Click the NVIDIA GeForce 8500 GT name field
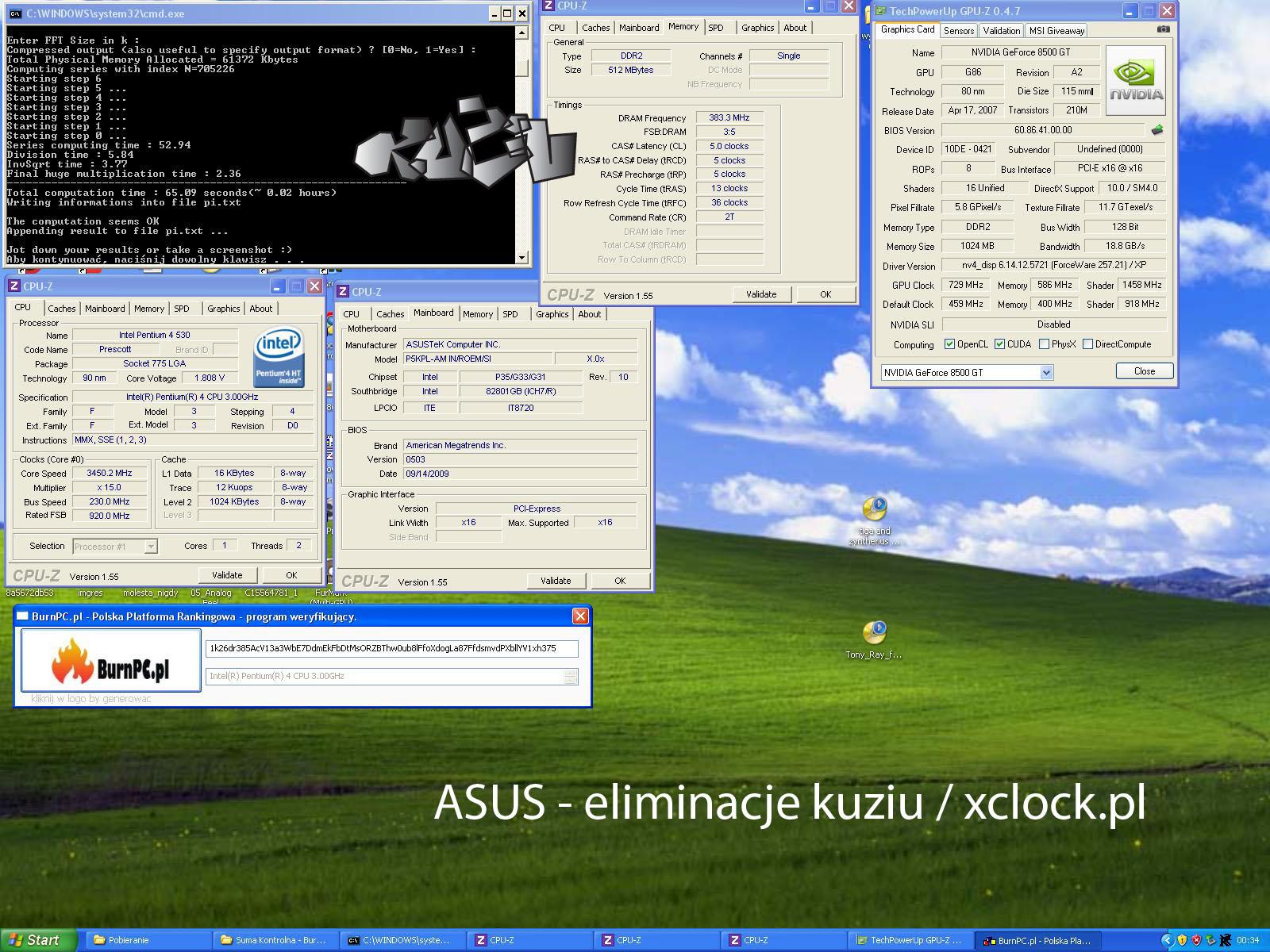This screenshot has height=952, width=1270. pyautogui.click(x=1020, y=52)
